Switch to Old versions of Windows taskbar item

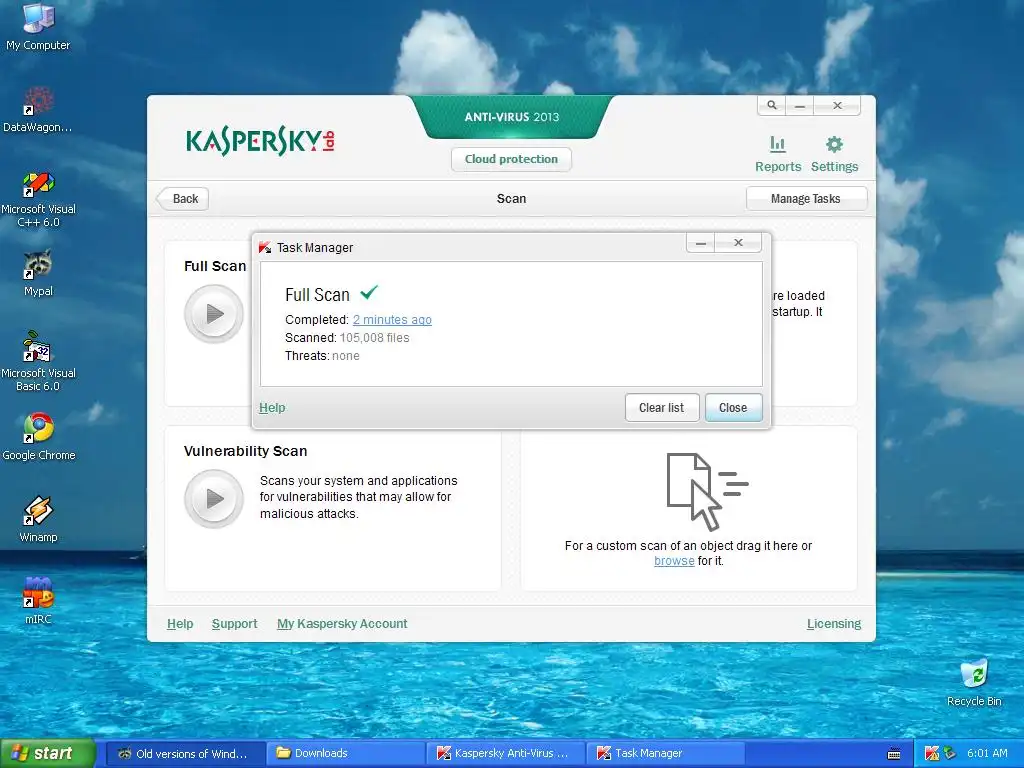point(185,754)
